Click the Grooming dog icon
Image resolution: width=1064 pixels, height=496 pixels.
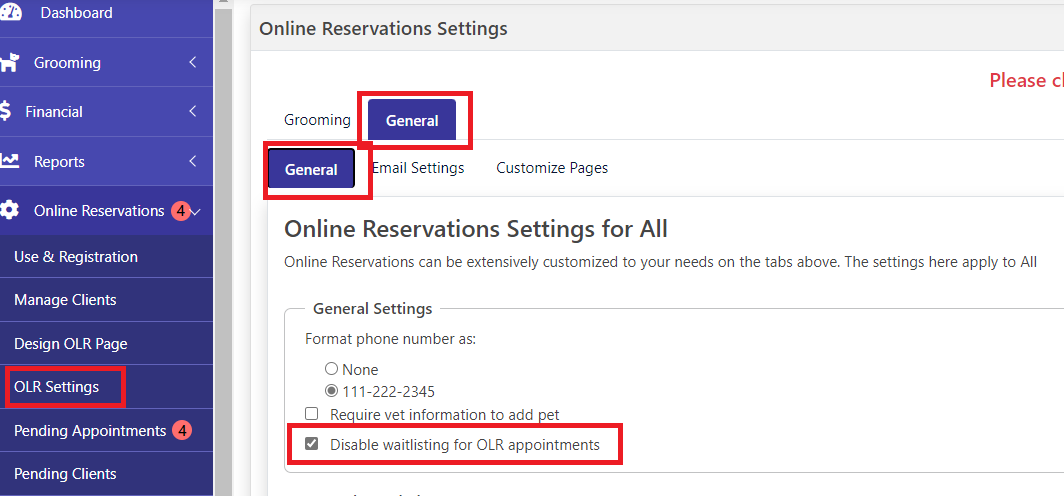point(9,63)
